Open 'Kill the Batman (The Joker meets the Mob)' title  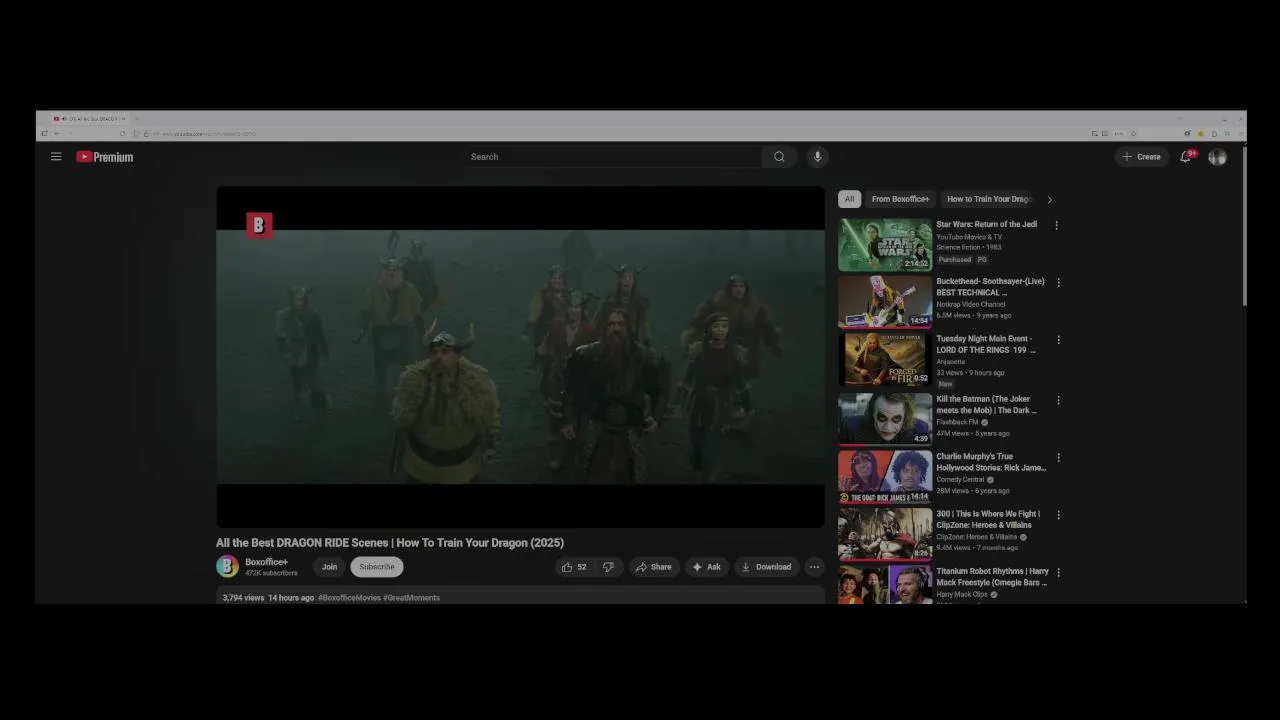click(986, 405)
